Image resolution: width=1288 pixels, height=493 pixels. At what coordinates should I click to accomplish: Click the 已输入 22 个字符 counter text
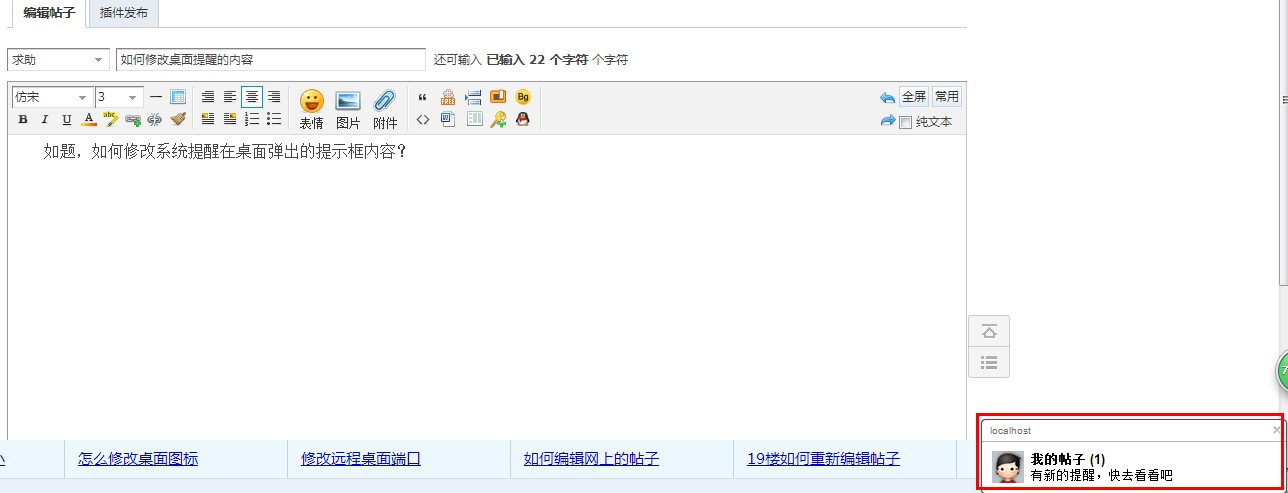pos(537,60)
